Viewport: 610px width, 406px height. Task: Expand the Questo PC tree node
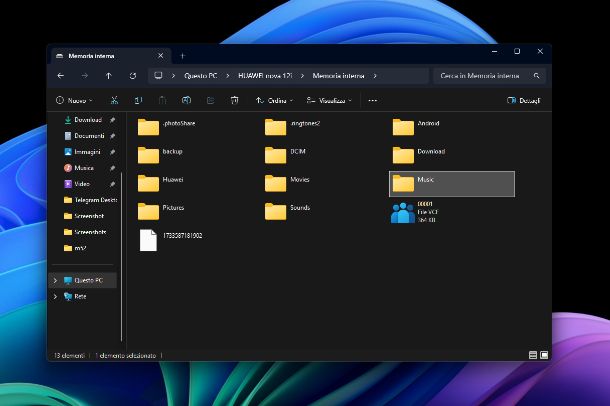(x=55, y=281)
